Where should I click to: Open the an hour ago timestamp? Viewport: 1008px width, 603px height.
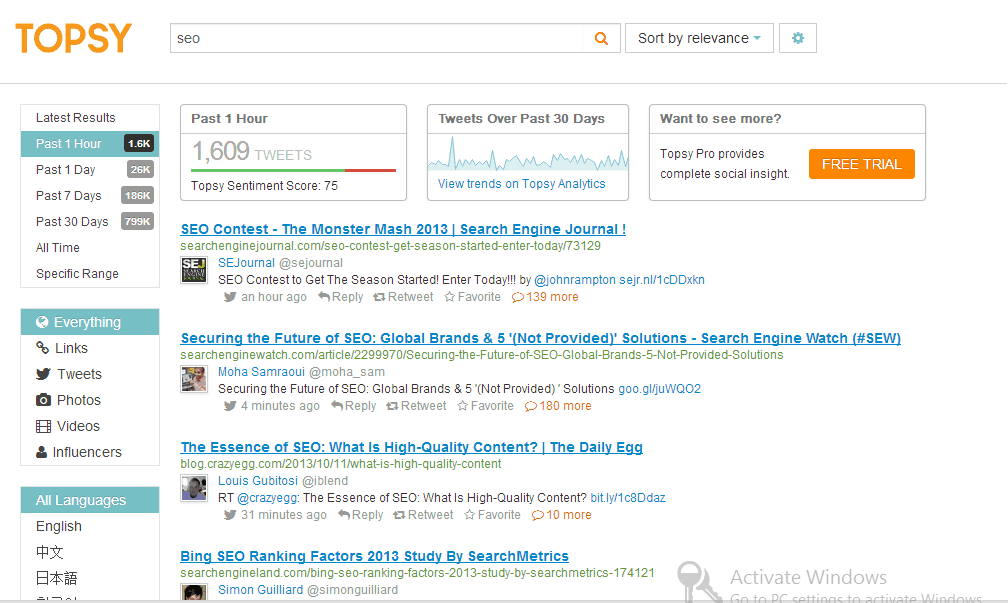274,297
